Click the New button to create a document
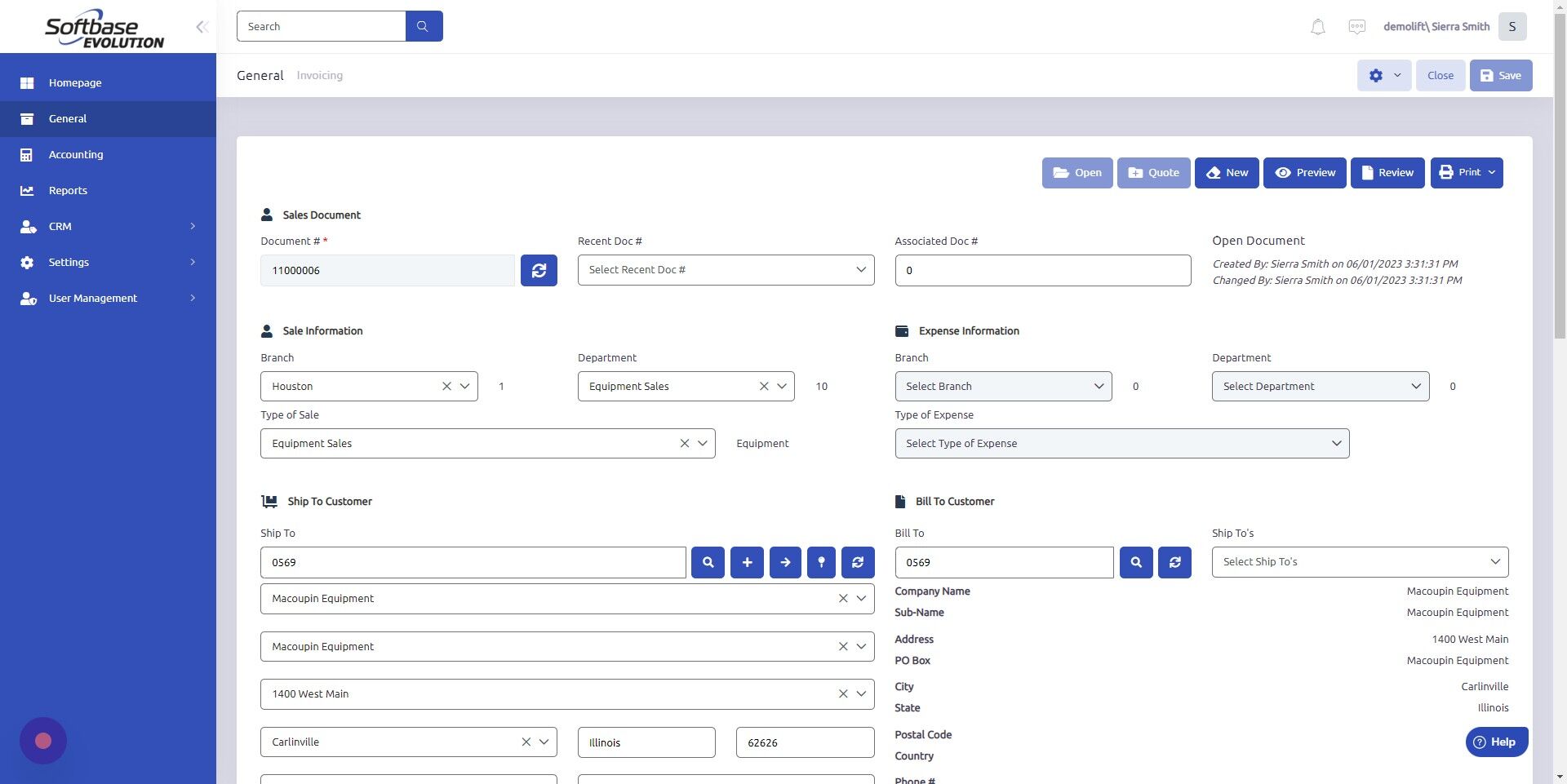The height and width of the screenshot is (784, 1567). (1227, 172)
